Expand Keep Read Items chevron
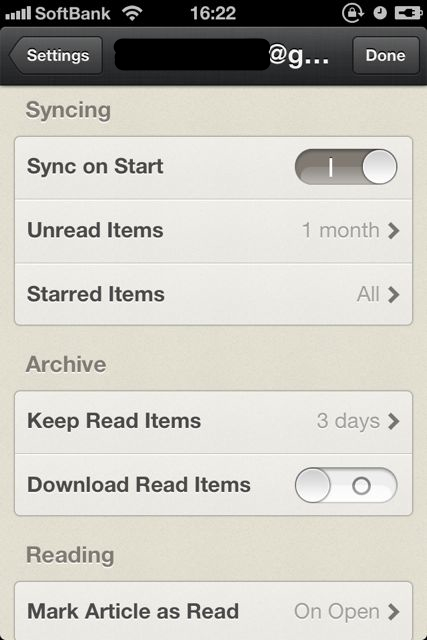This screenshot has height=640, width=427. [394, 421]
